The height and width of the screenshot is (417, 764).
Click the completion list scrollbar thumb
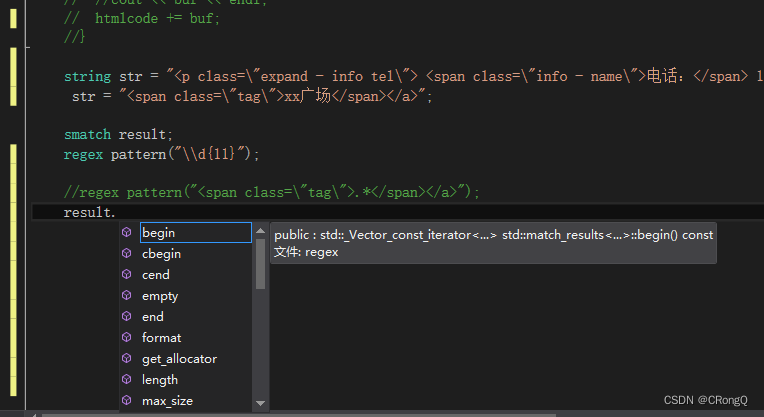260,264
